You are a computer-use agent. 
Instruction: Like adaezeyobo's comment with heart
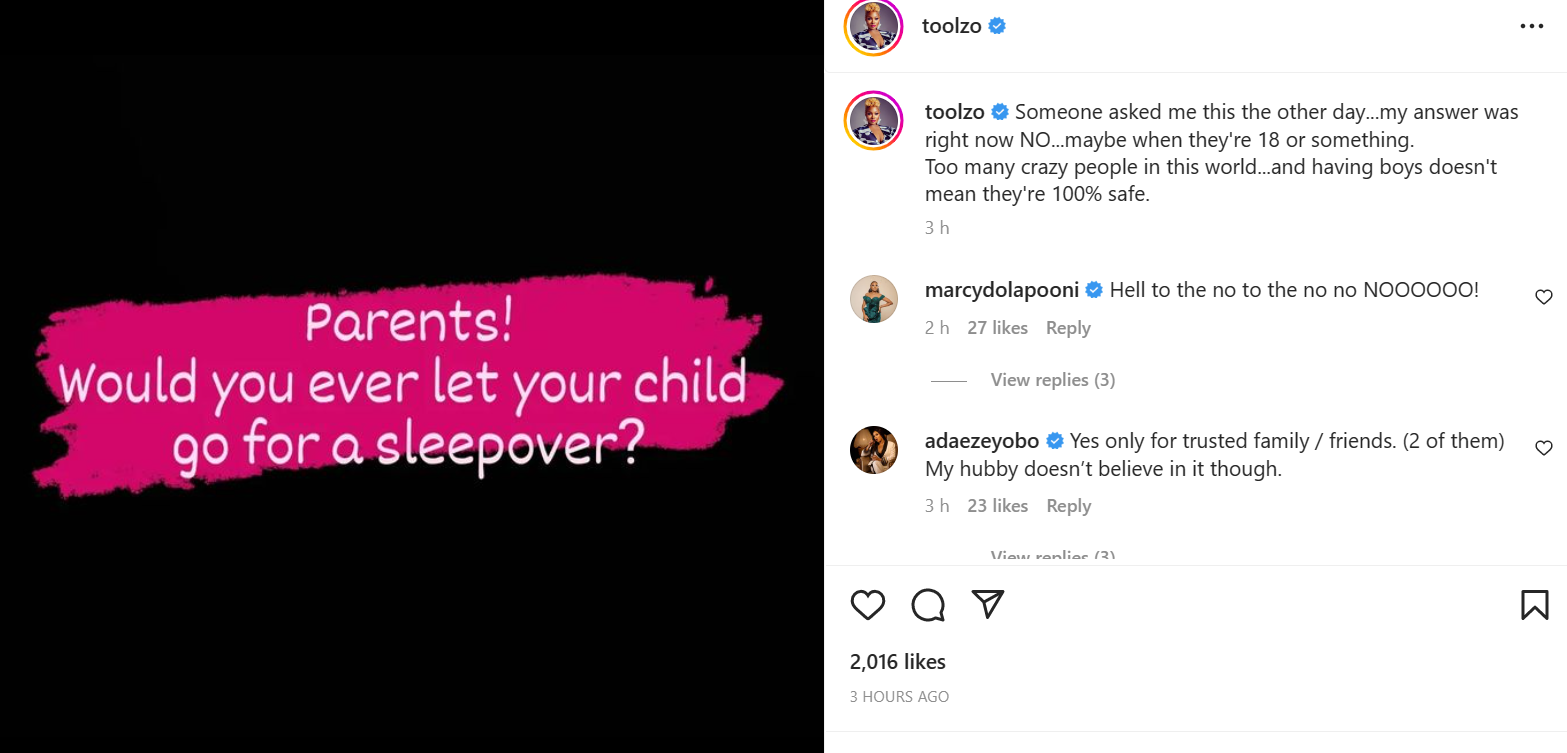tap(1544, 448)
